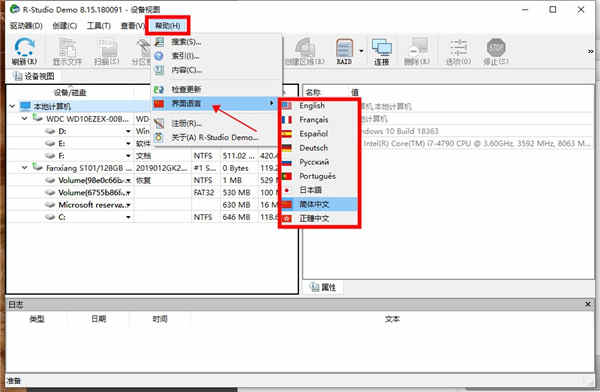This screenshot has width=600, height=392.
Task: Click the Connect to remote computer icon
Action: click(x=382, y=48)
